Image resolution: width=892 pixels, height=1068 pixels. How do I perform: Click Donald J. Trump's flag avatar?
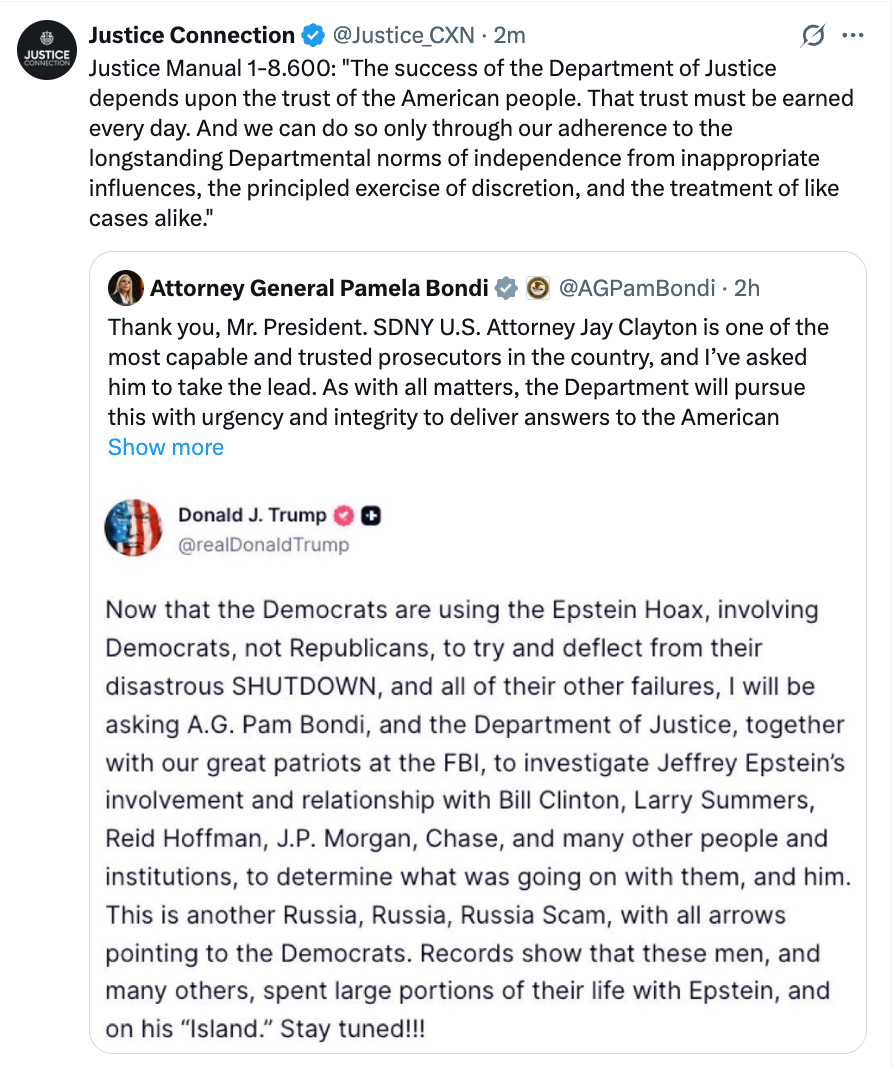(133, 527)
